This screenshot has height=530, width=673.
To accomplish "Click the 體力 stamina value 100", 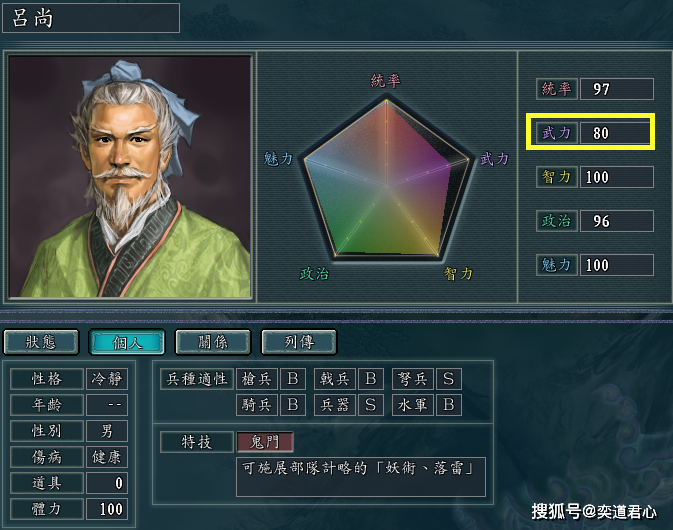I will pos(107,509).
